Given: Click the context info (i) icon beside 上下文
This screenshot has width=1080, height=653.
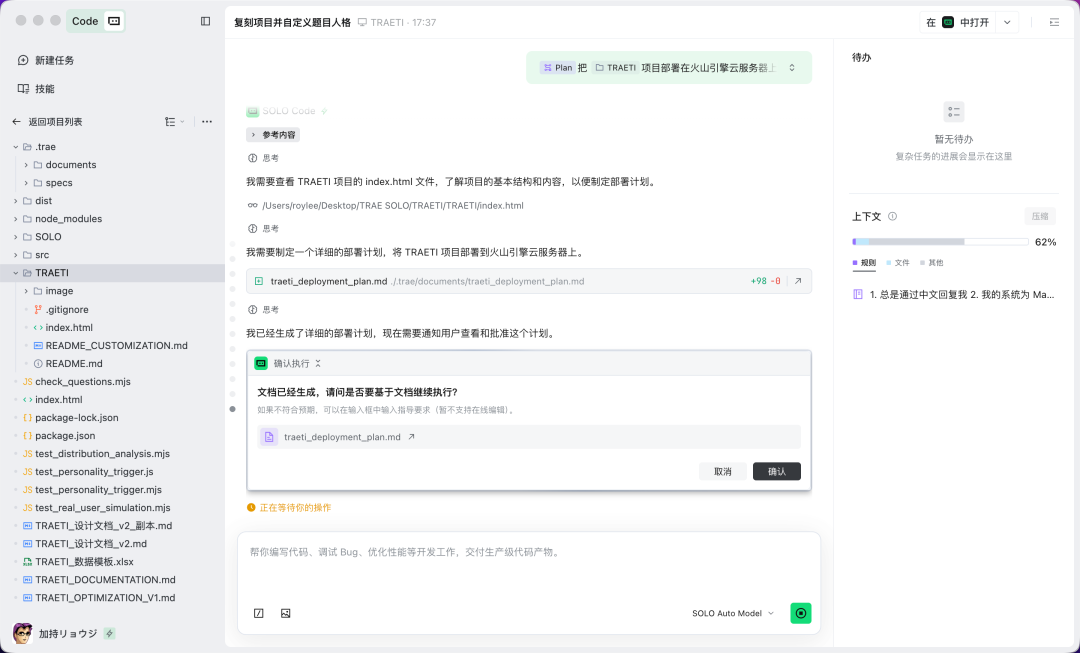Looking at the screenshot, I should click(x=891, y=215).
